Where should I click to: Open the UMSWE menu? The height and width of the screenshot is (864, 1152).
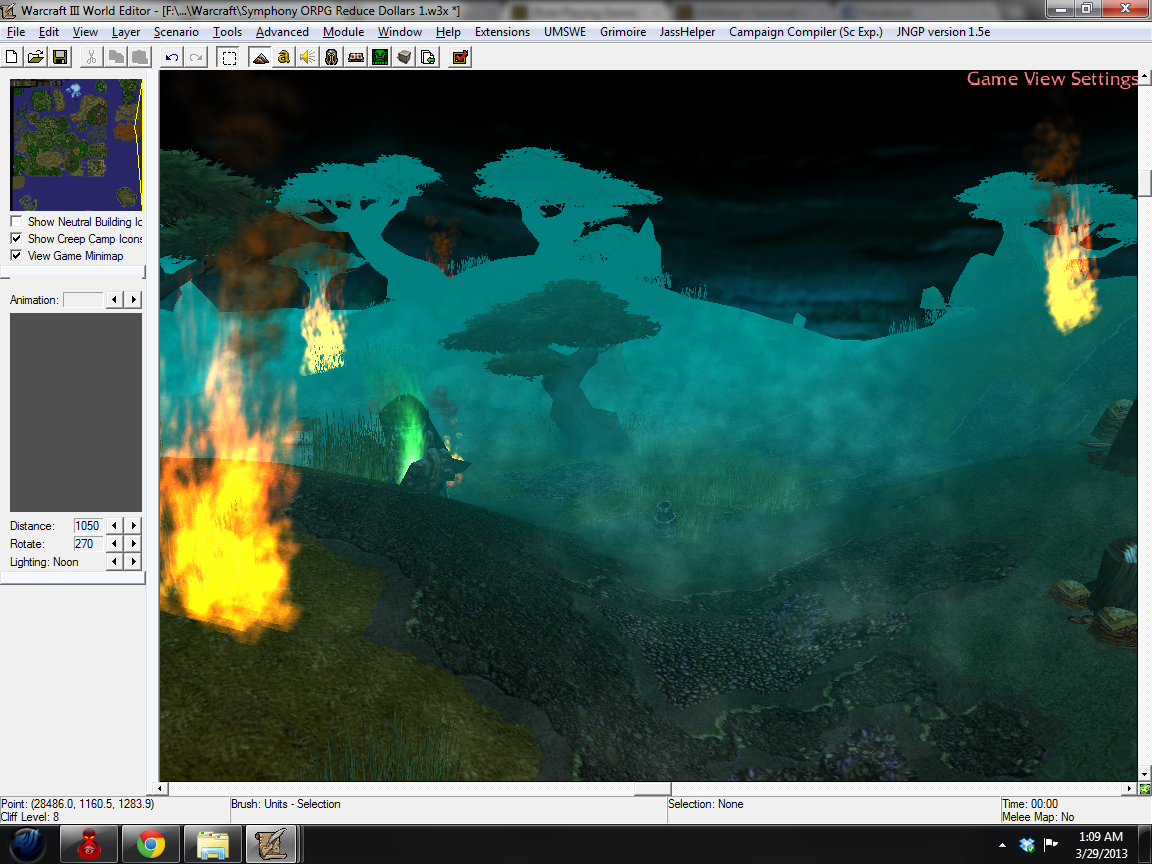click(565, 32)
